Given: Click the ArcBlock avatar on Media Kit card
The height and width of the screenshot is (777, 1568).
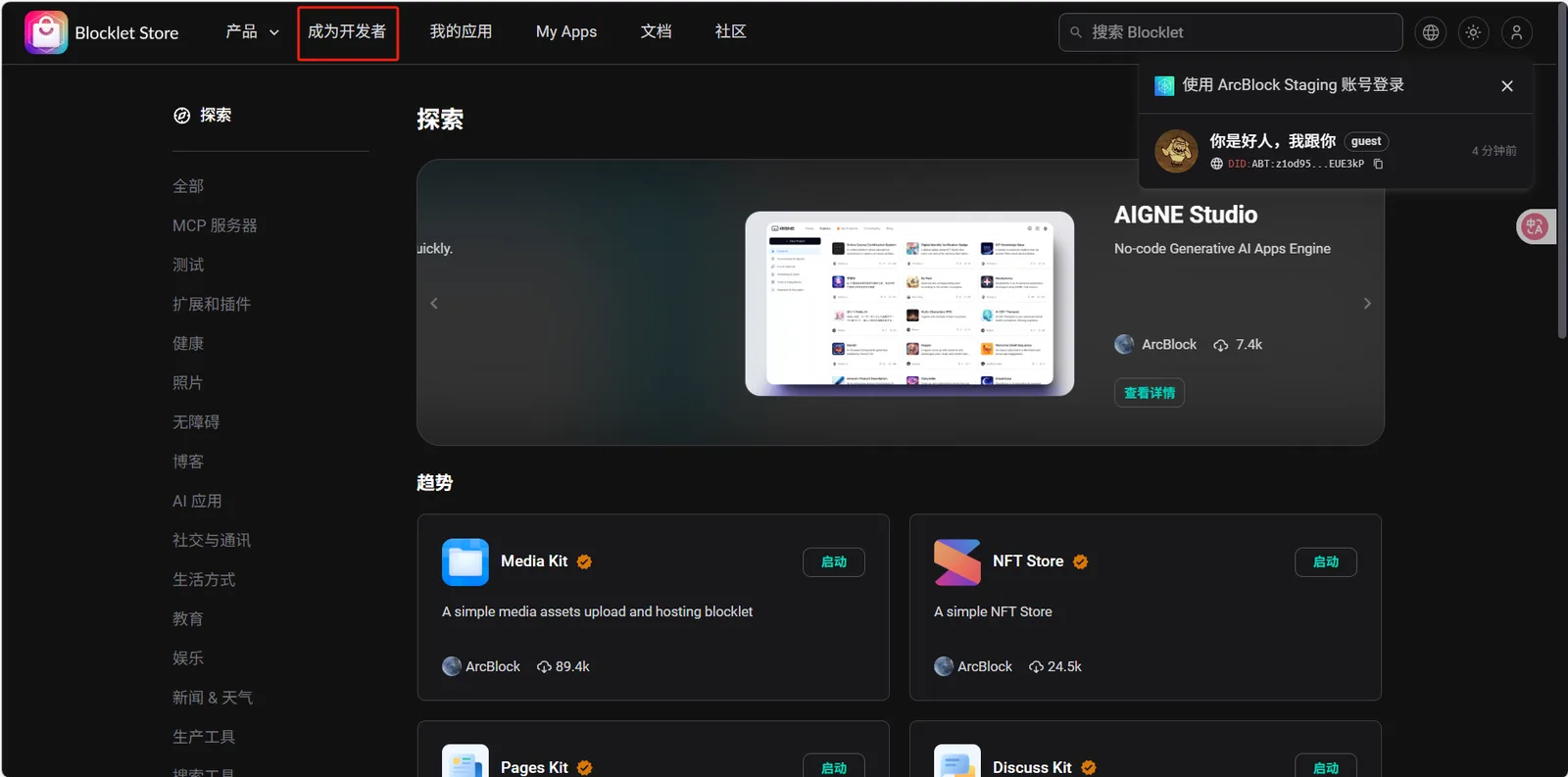Looking at the screenshot, I should click(x=452, y=666).
